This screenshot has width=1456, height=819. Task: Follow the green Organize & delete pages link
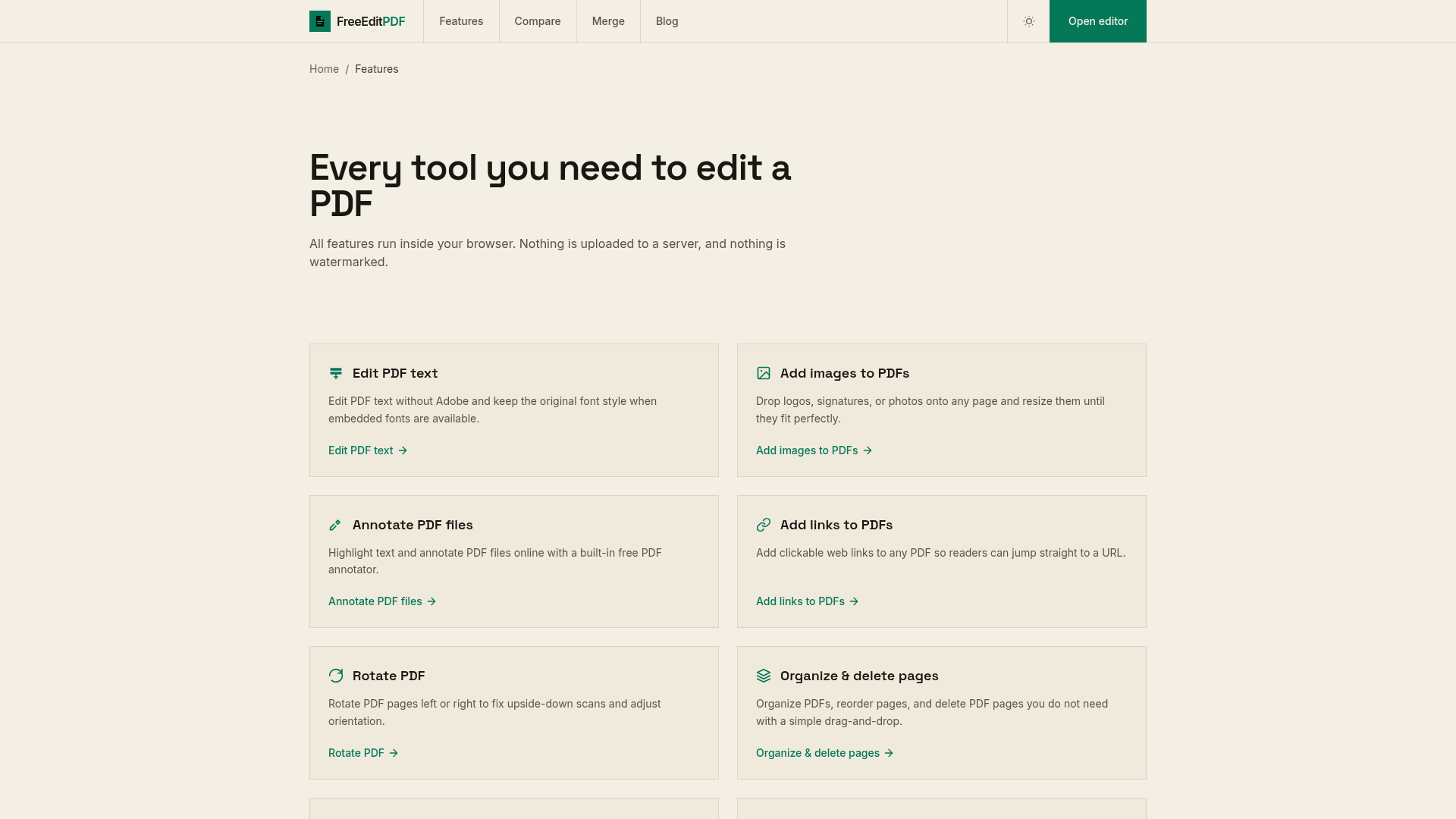coord(824,753)
